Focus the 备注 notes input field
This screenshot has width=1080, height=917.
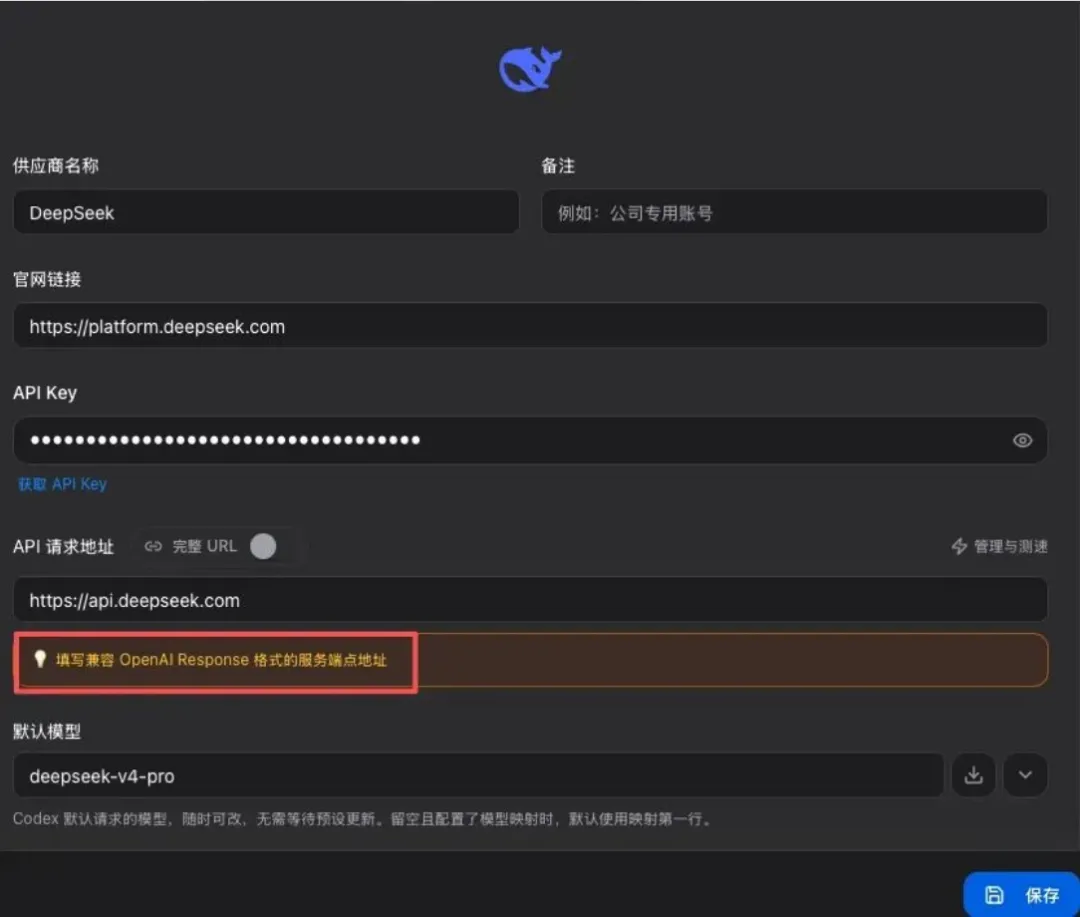[794, 212]
